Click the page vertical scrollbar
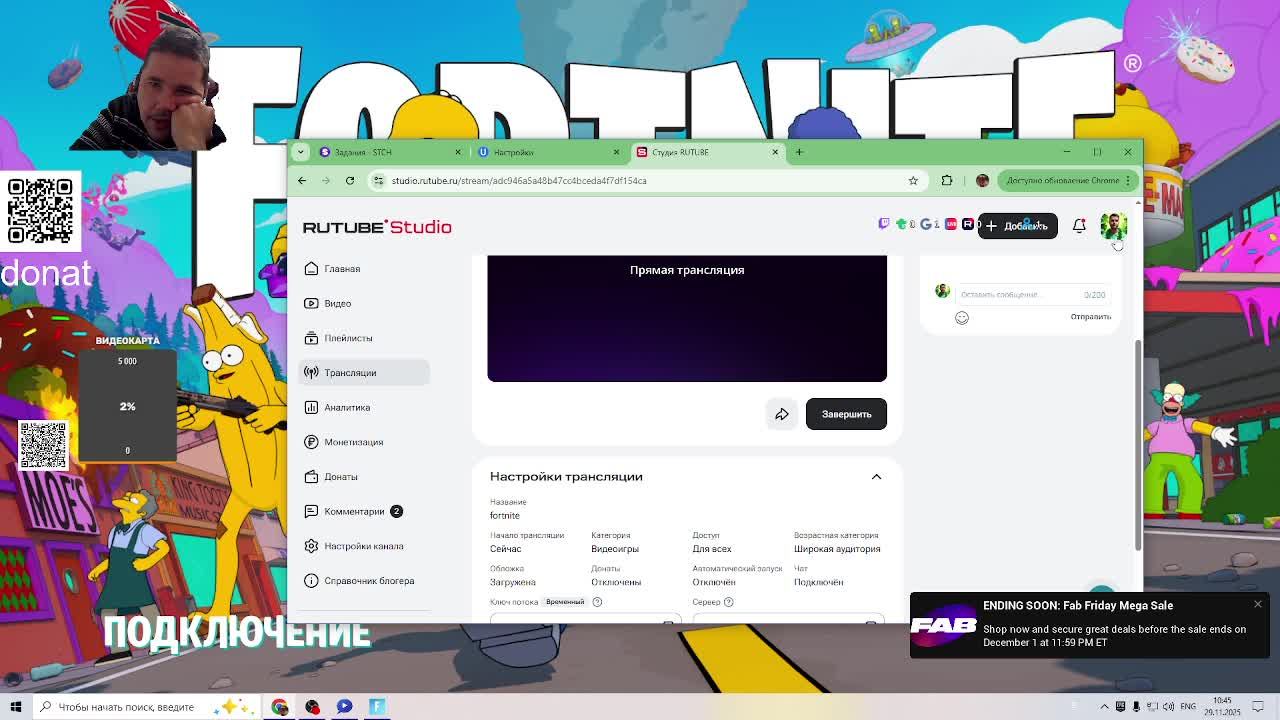This screenshot has width=1280, height=720. [1138, 445]
